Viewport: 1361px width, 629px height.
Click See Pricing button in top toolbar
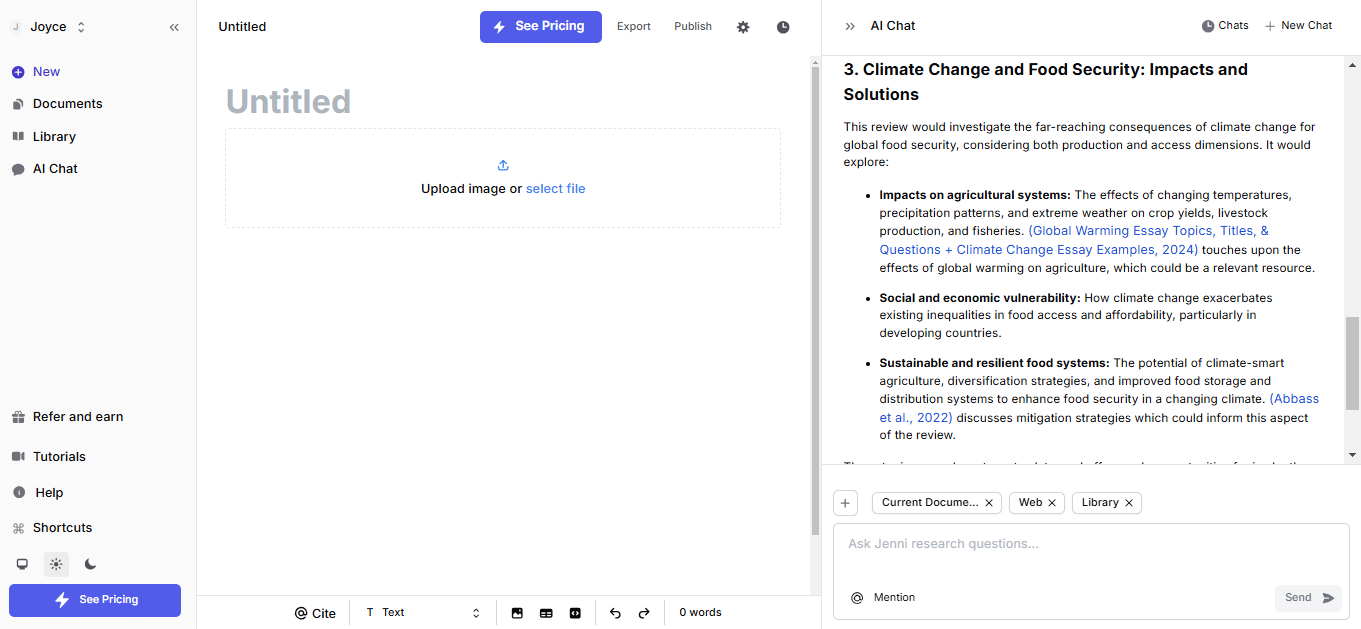(x=541, y=27)
